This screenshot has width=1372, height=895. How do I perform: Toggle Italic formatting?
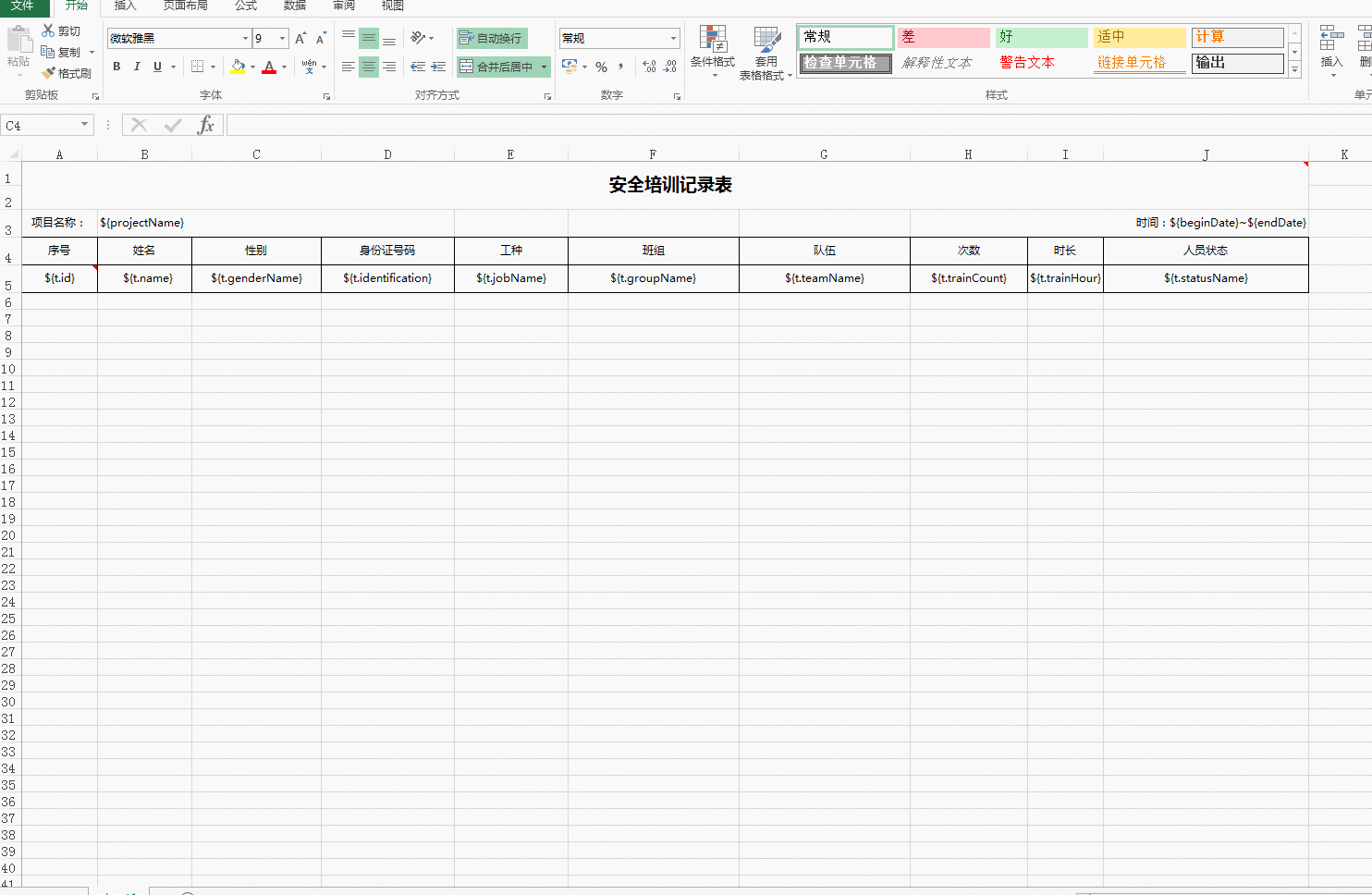(137, 67)
